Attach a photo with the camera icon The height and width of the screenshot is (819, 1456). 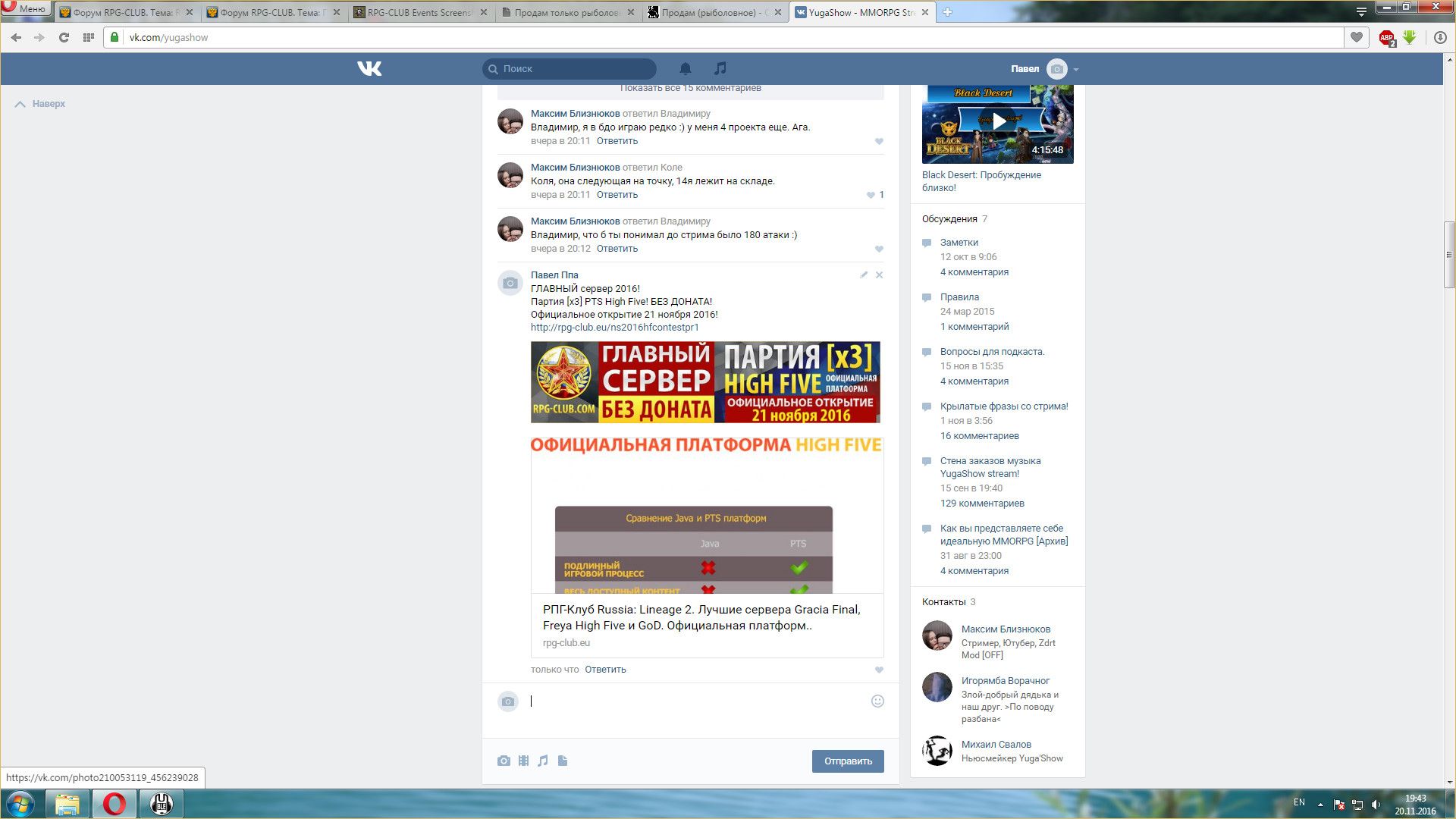pyautogui.click(x=504, y=761)
